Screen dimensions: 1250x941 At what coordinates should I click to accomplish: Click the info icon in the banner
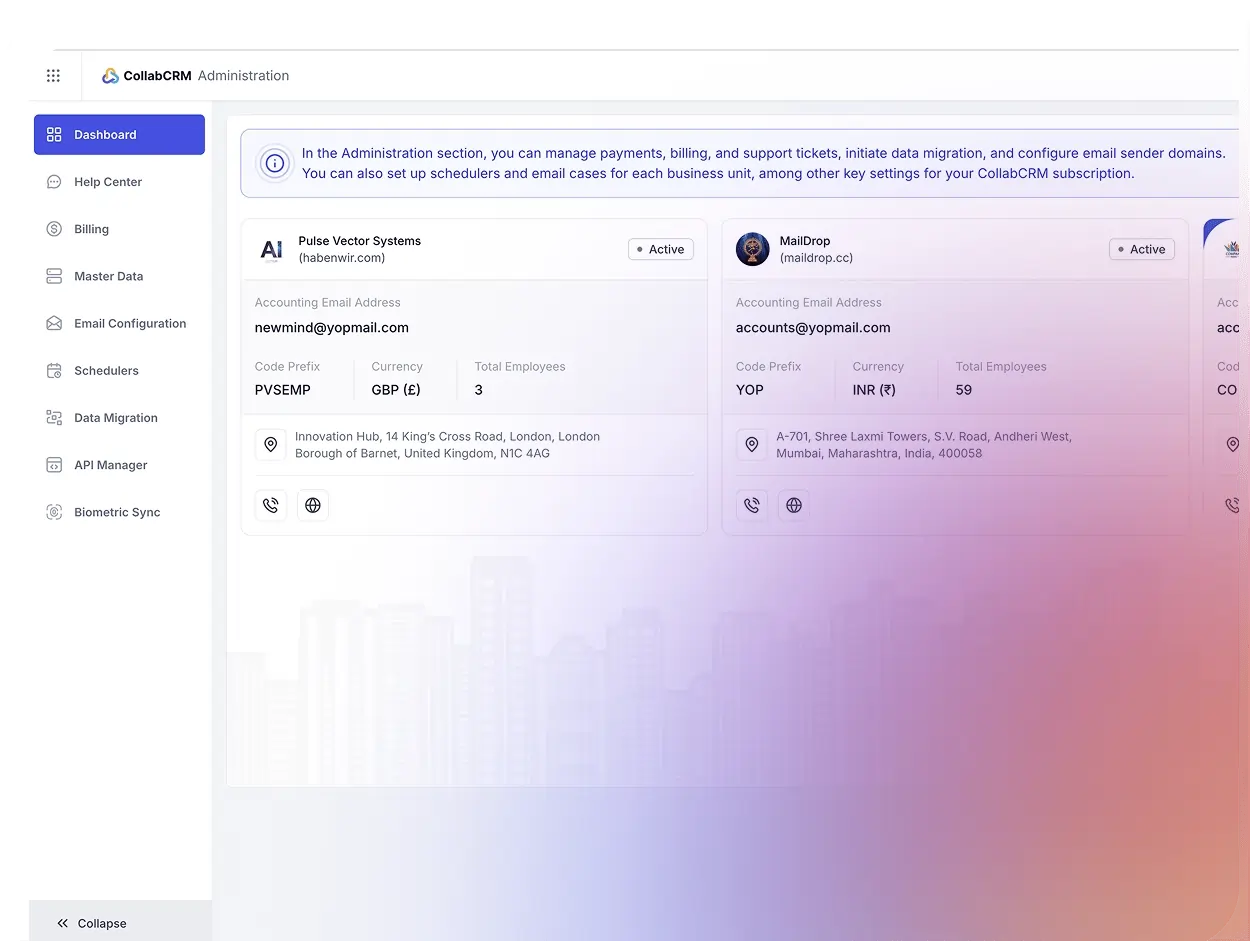tap(274, 163)
